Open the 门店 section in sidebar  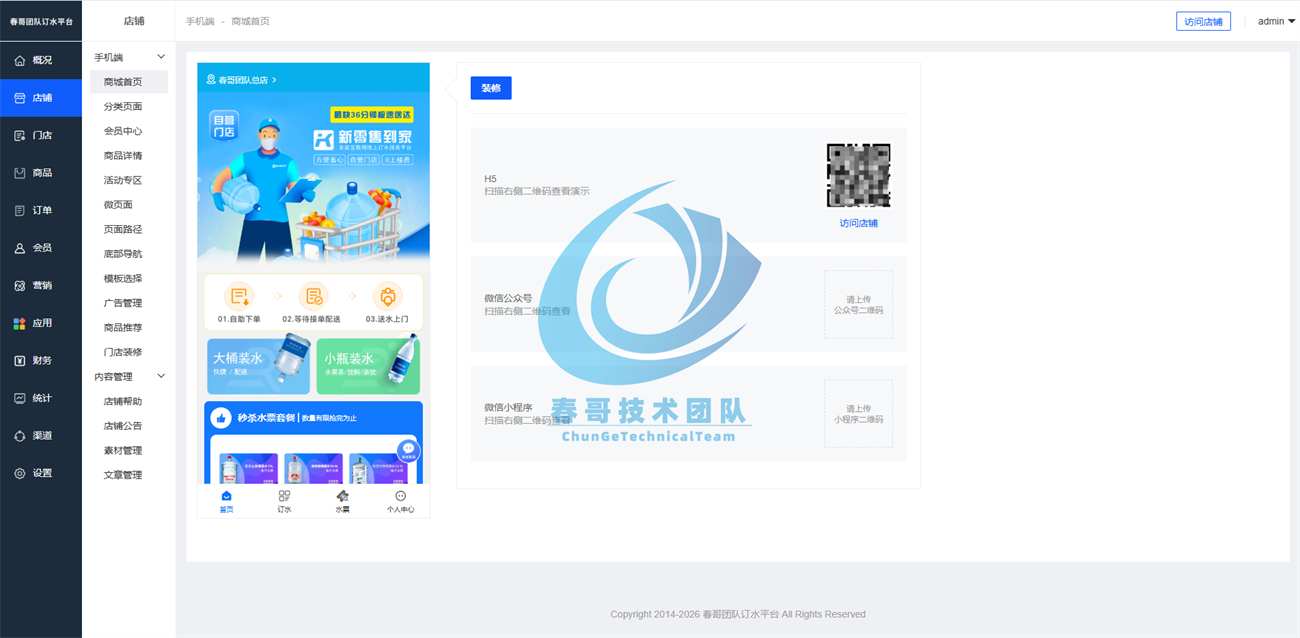[40, 135]
